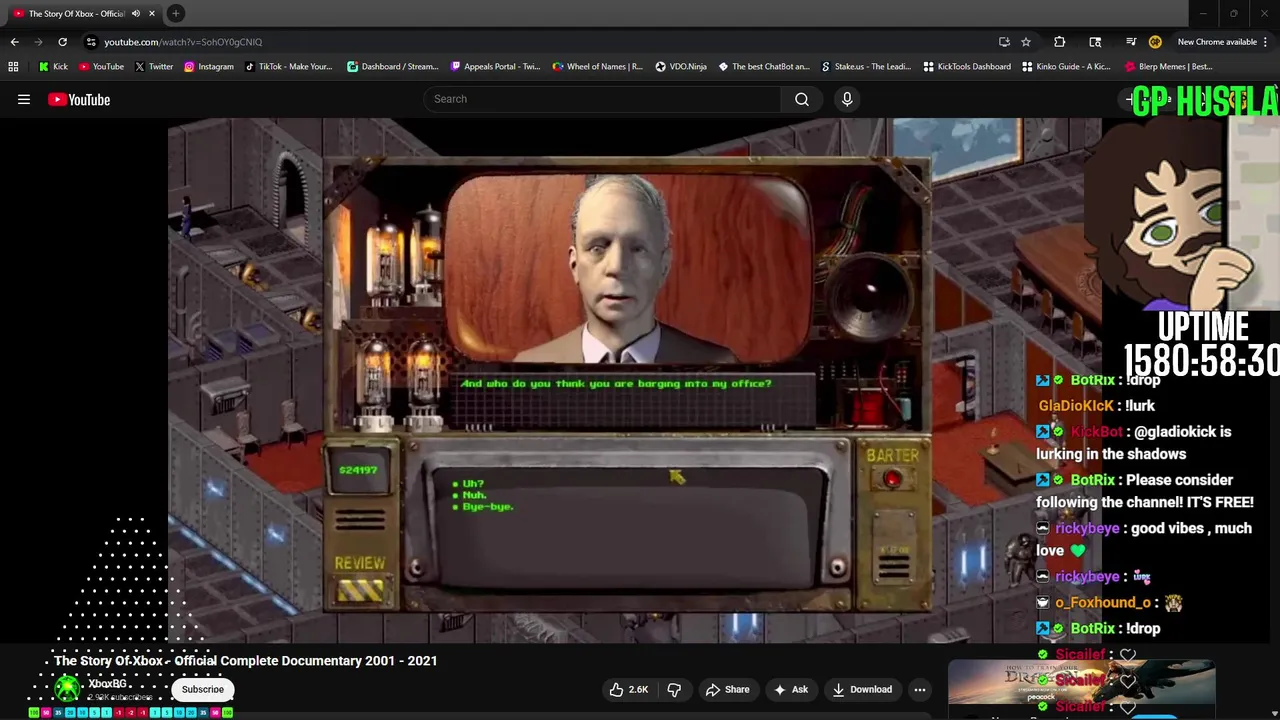
Task: Open the Instagram bookmark
Action: (208, 67)
